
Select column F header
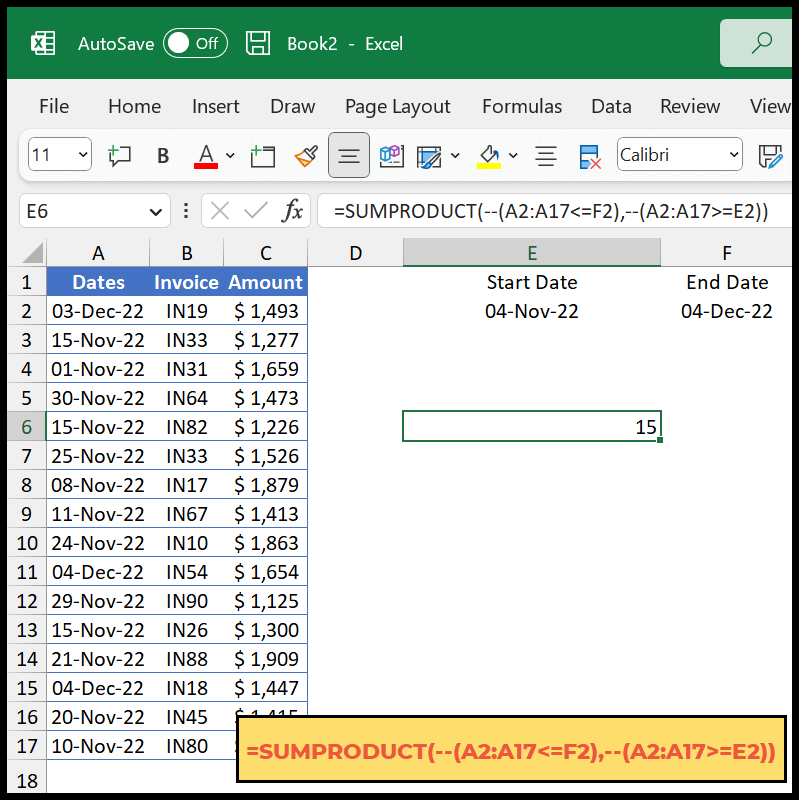727,253
